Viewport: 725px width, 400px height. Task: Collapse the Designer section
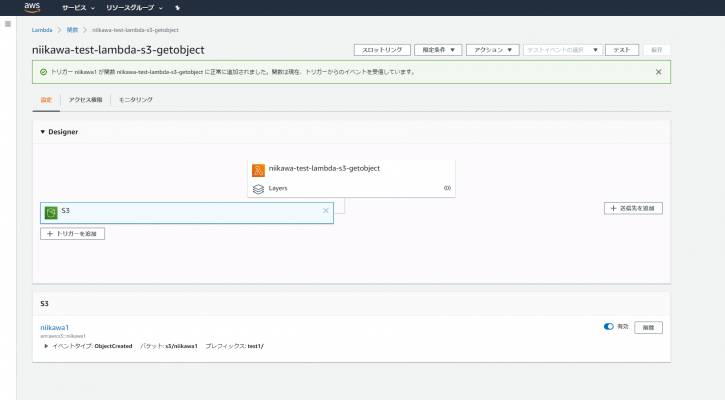[x=43, y=132]
